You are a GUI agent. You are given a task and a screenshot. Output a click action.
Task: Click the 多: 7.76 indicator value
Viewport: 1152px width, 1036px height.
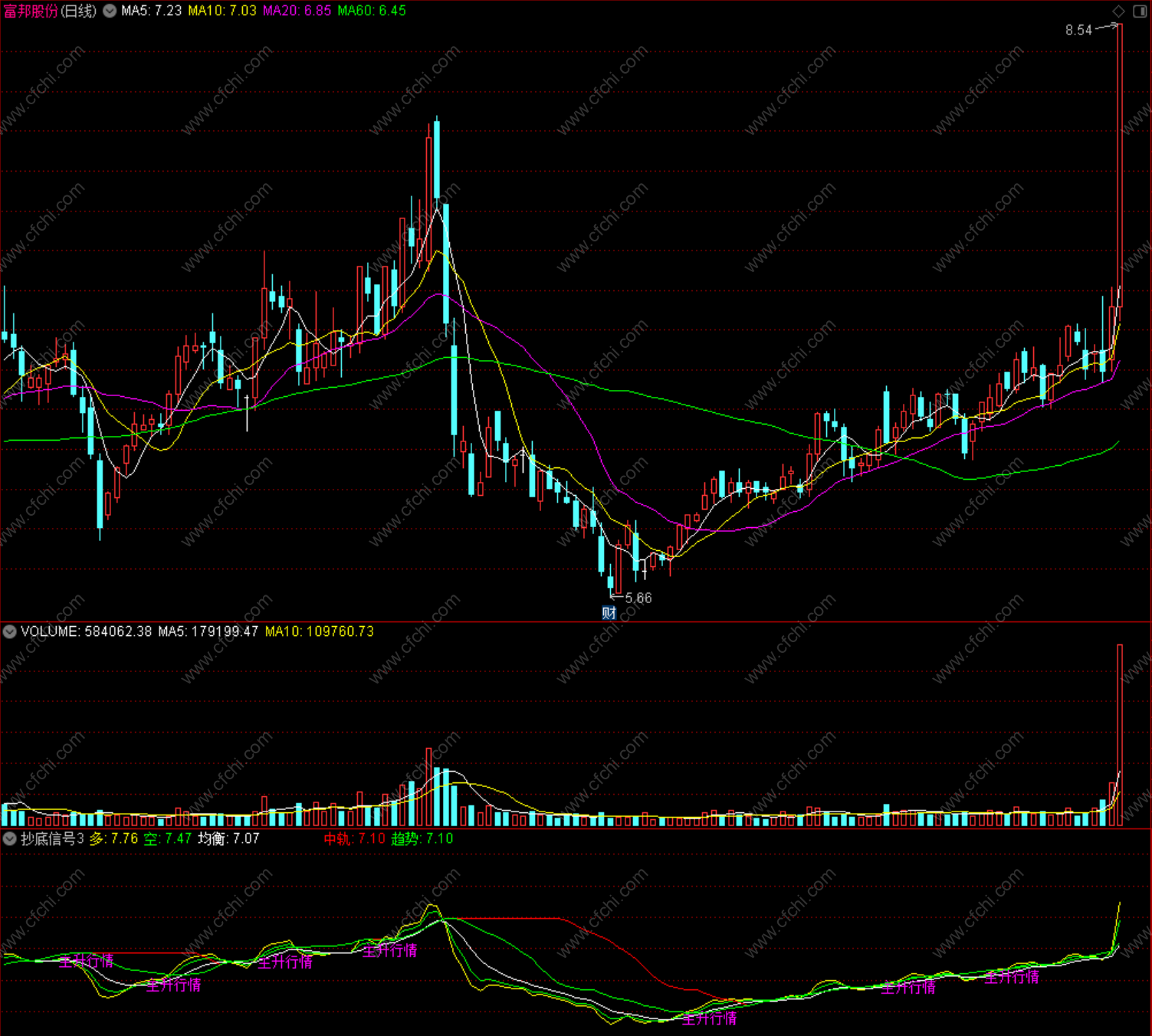(113, 838)
